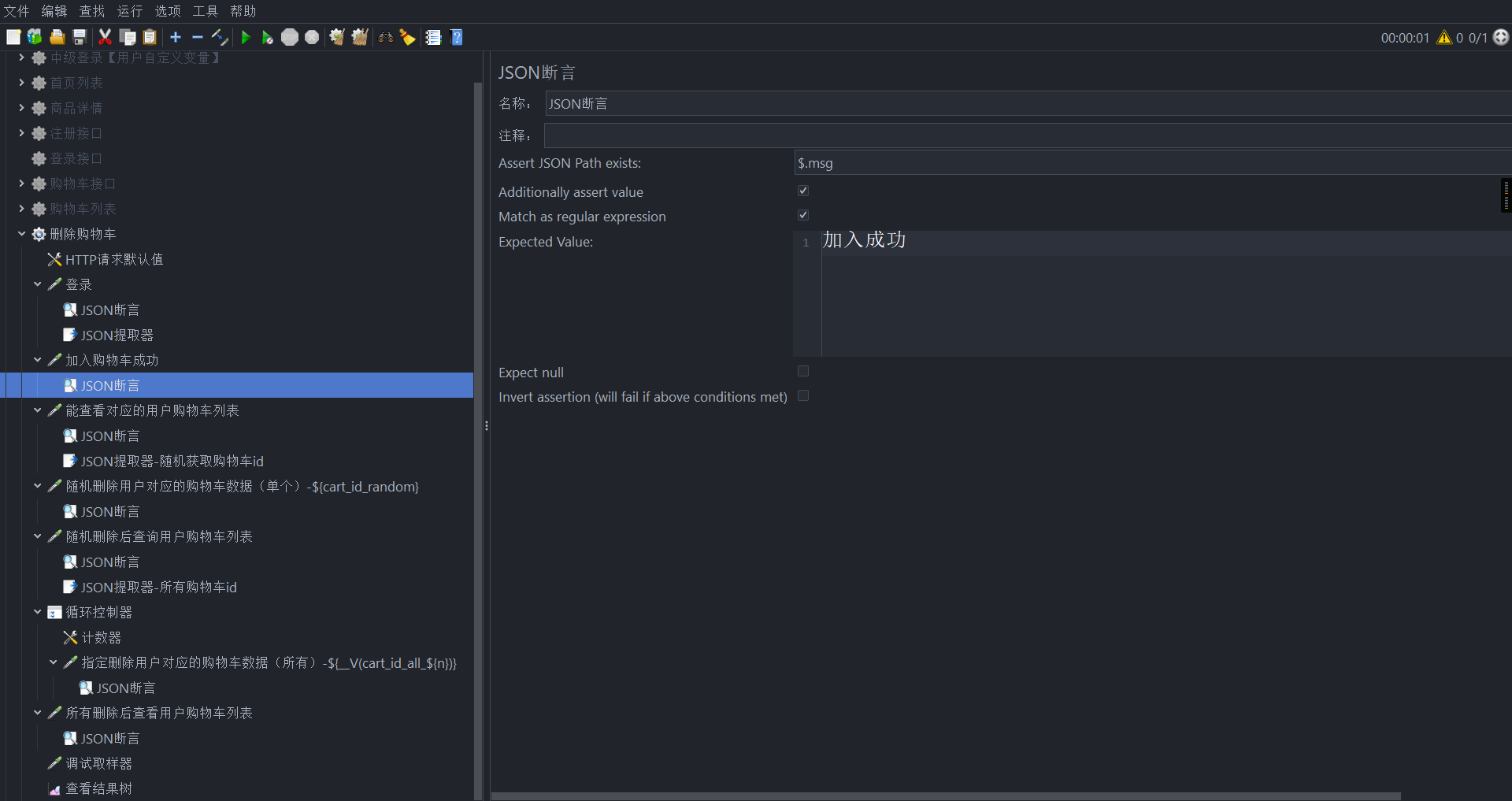Collapse the 循环控制器 controller node
1512x801 pixels.
37,612
